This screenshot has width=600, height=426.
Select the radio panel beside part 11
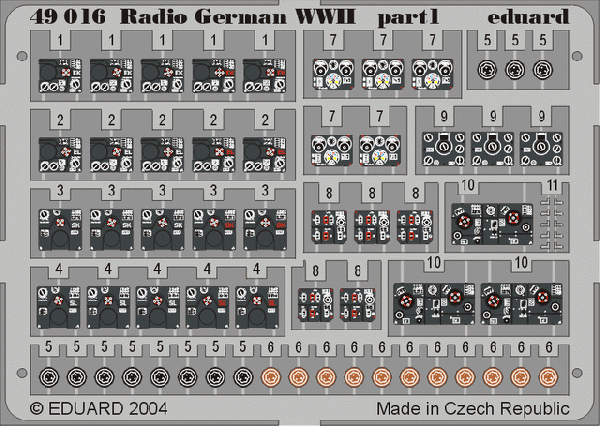coord(492,224)
